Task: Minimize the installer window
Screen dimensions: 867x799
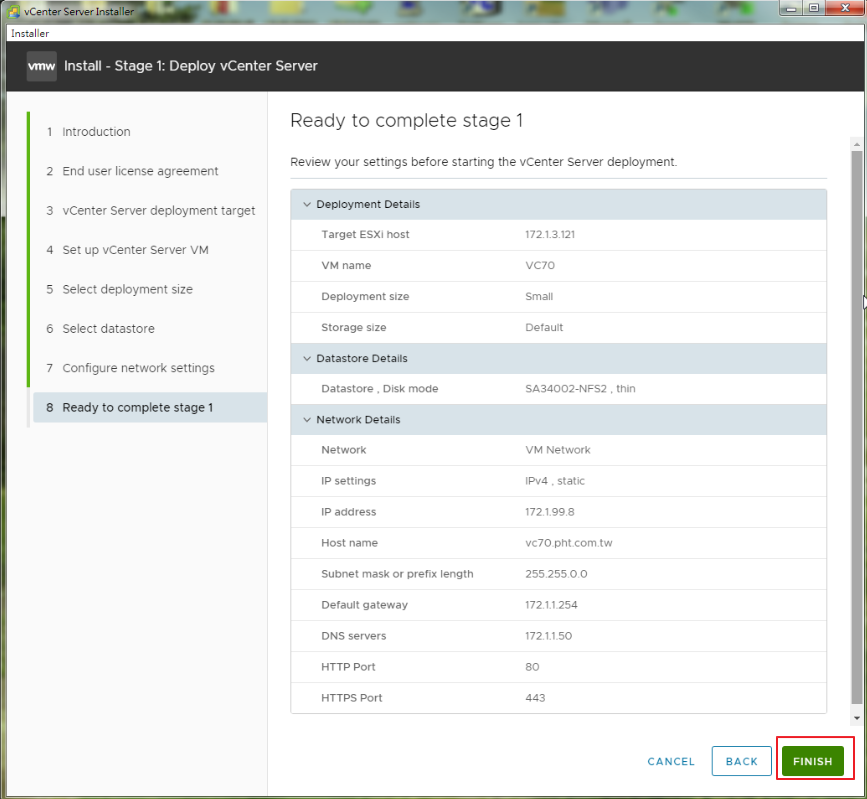Action: tap(791, 8)
